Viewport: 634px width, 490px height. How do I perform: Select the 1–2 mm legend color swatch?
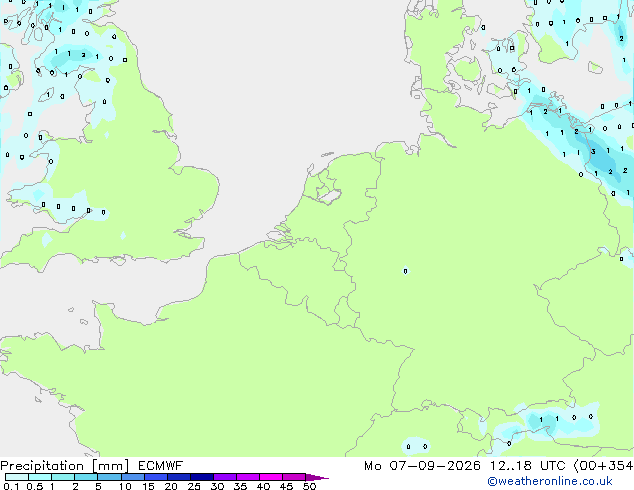63,477
